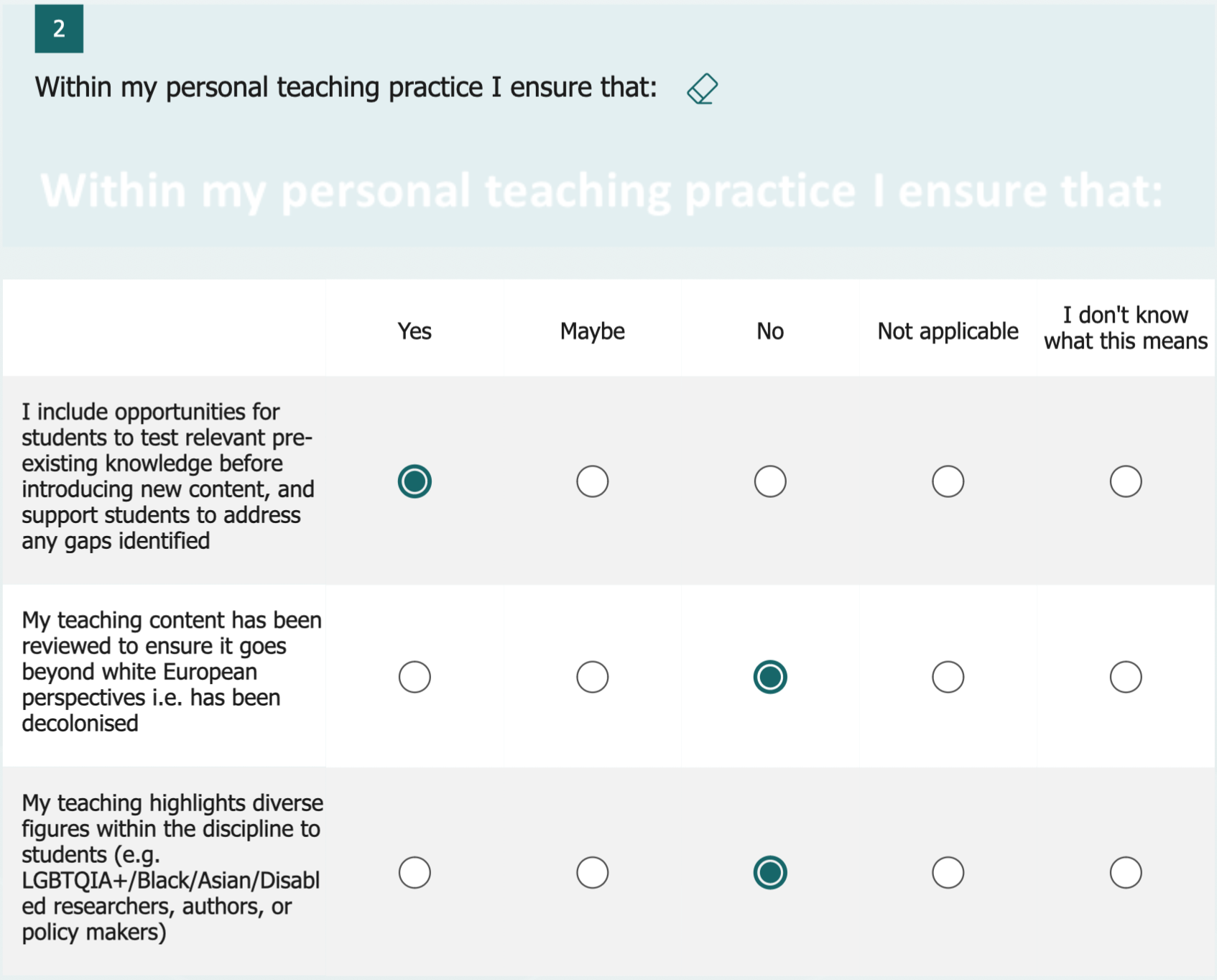Select Maybe for pre-existing knowledge question

592,481
